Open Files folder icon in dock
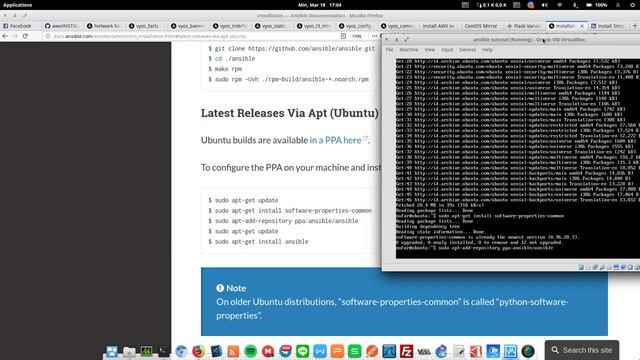640x360 pixels. click(x=129, y=351)
